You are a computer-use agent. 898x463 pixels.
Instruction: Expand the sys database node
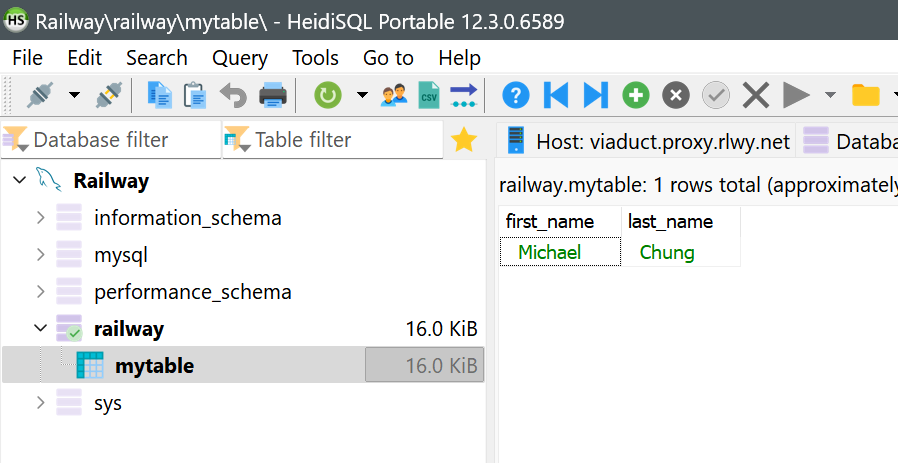(x=40, y=403)
